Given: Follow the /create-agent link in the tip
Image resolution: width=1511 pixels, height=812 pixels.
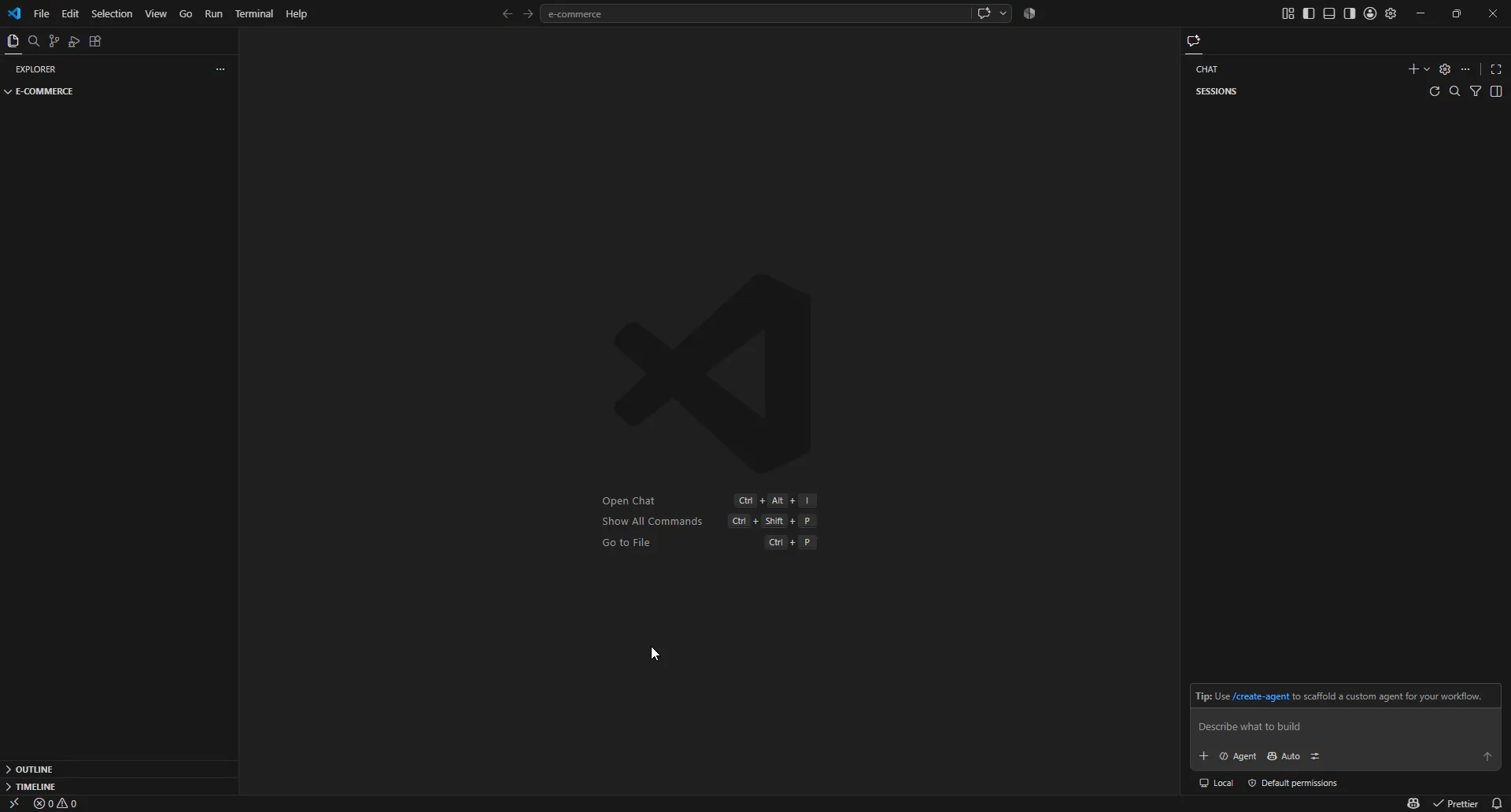Looking at the screenshot, I should [1261, 696].
